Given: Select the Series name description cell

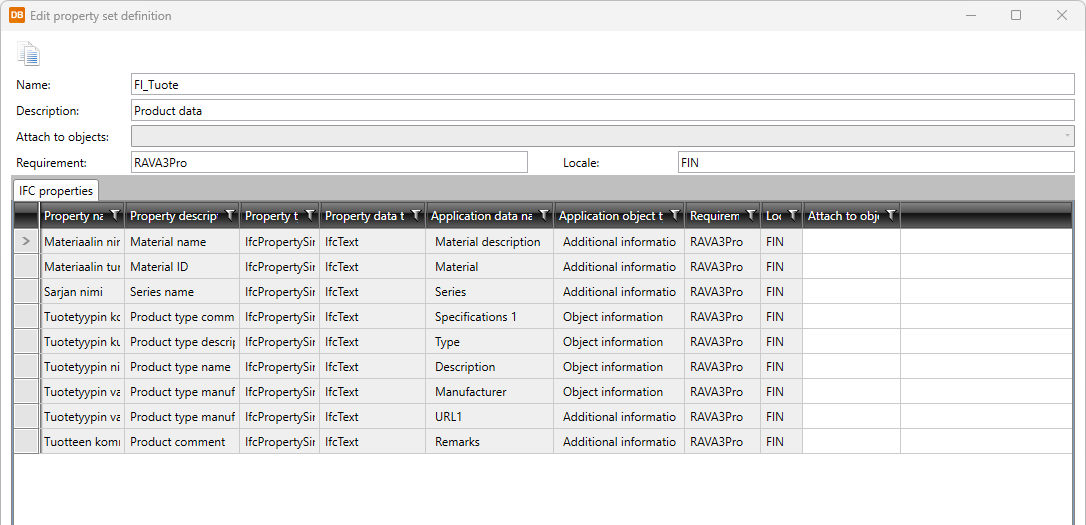Looking at the screenshot, I should (181, 292).
